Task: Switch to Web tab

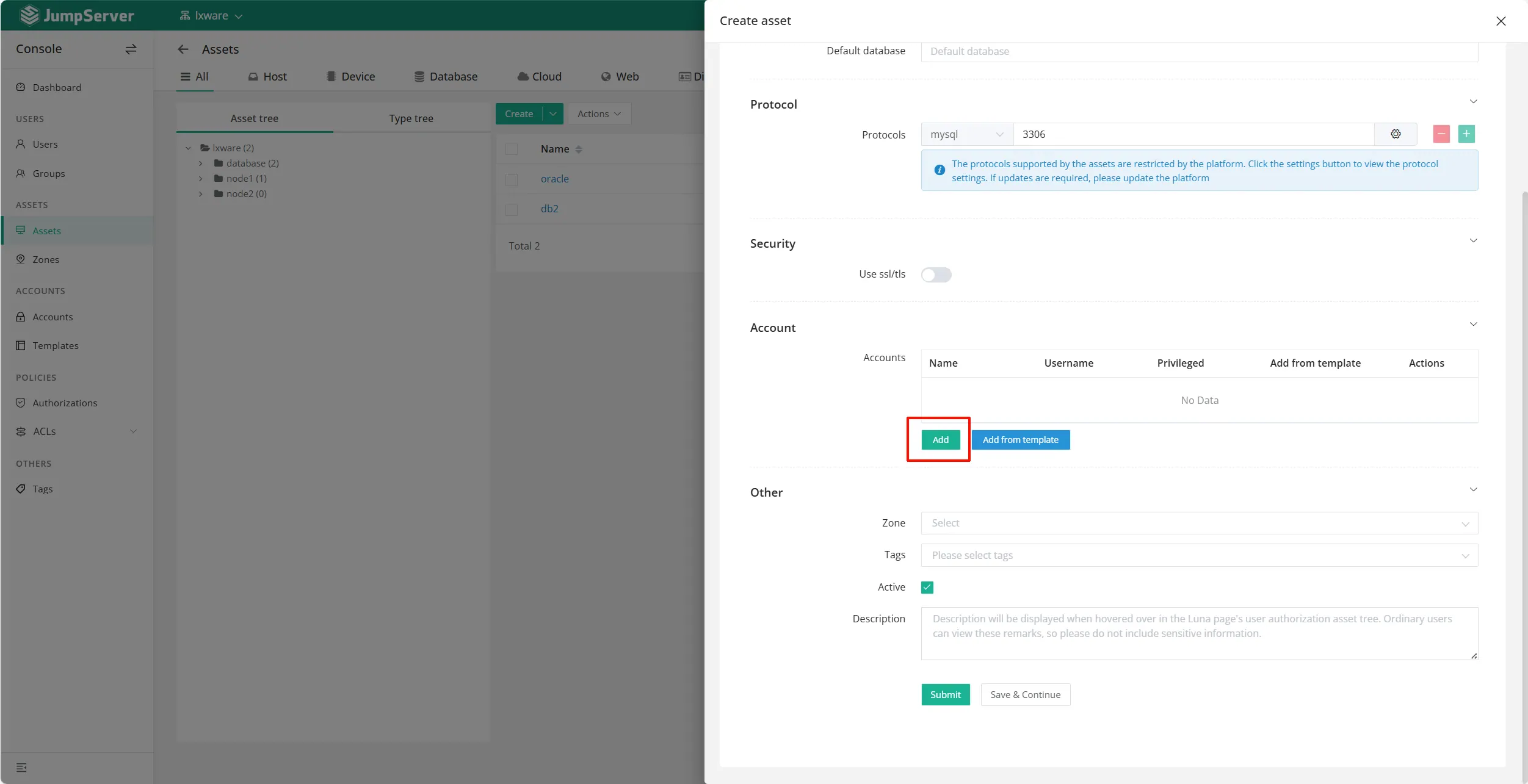Action: (x=620, y=77)
